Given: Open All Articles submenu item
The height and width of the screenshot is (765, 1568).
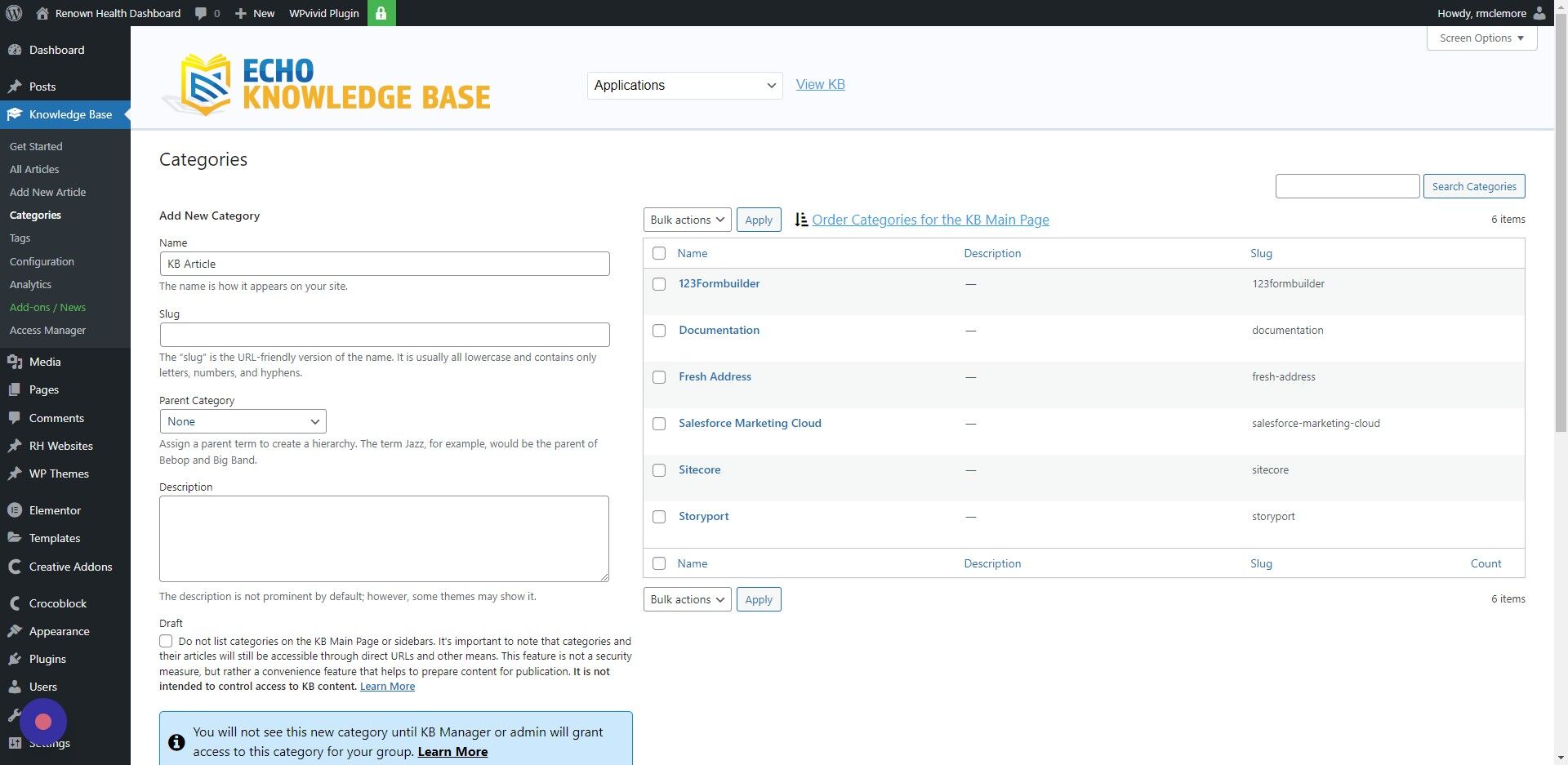Looking at the screenshot, I should 34,169.
